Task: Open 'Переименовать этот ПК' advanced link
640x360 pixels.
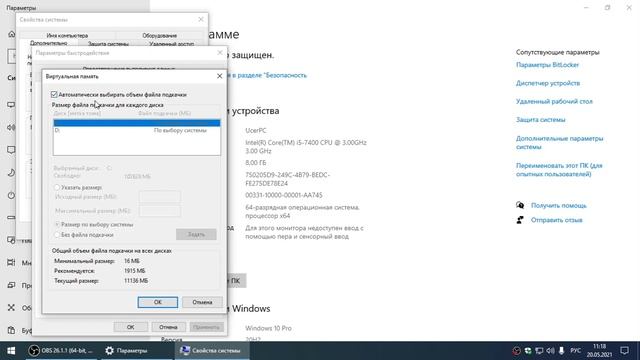Action: tap(559, 170)
